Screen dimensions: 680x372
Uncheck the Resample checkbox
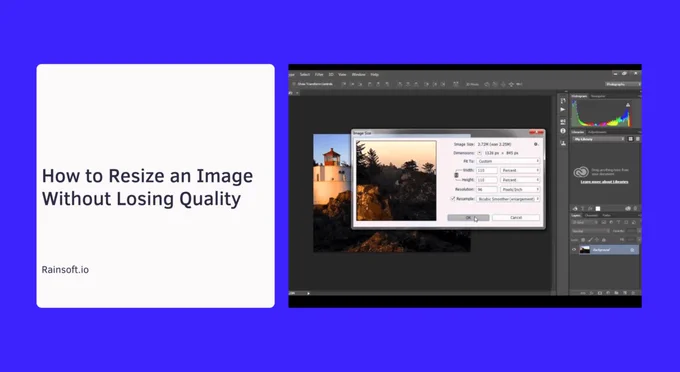(x=453, y=199)
